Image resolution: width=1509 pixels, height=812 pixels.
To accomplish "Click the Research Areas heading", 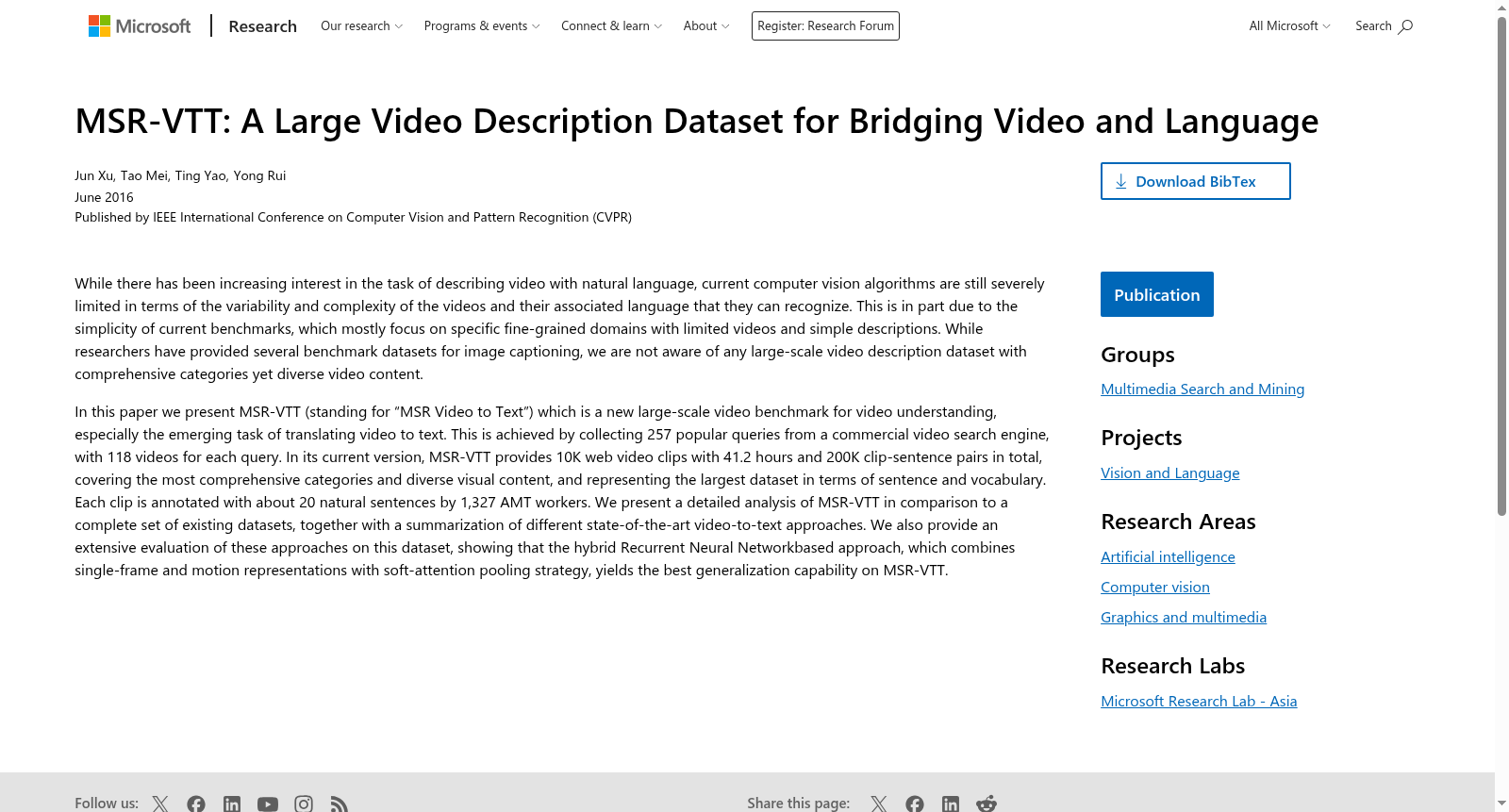I will [1178, 522].
